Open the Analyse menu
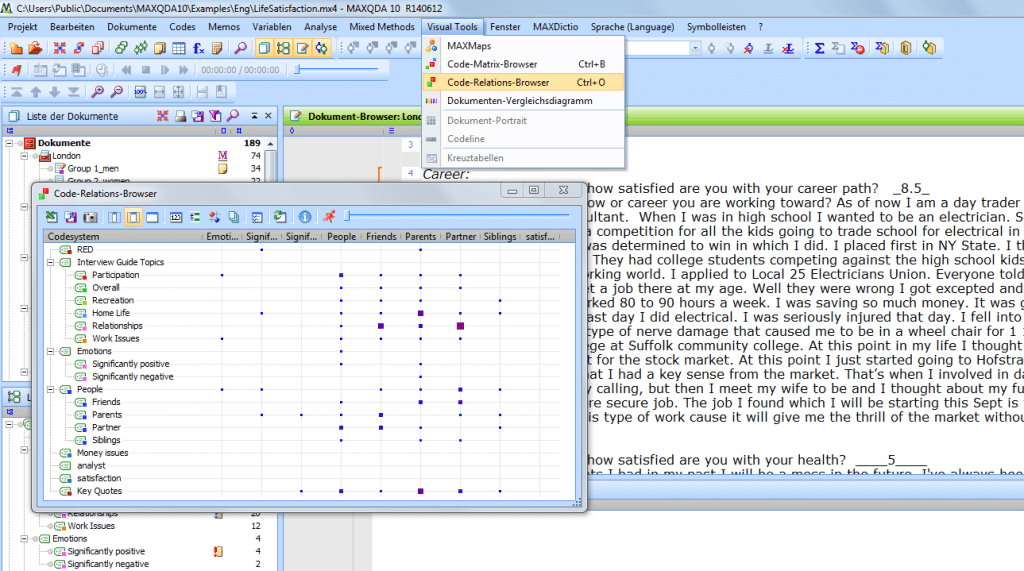Viewport: 1024px width, 571px height. point(320,27)
